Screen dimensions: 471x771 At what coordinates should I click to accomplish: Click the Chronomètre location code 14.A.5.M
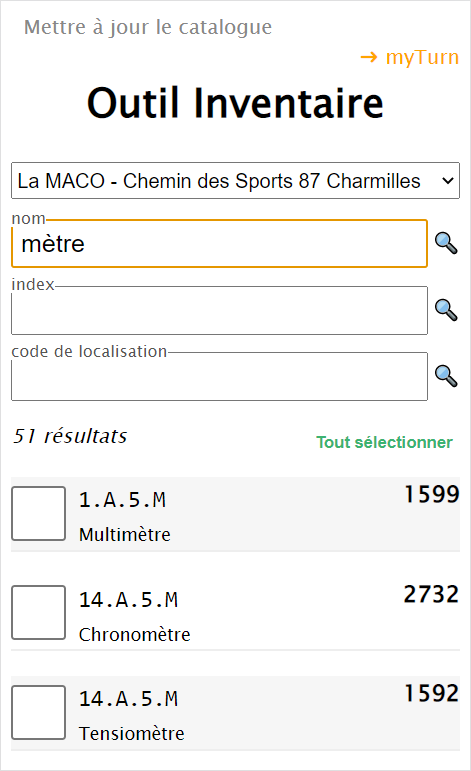(x=128, y=600)
